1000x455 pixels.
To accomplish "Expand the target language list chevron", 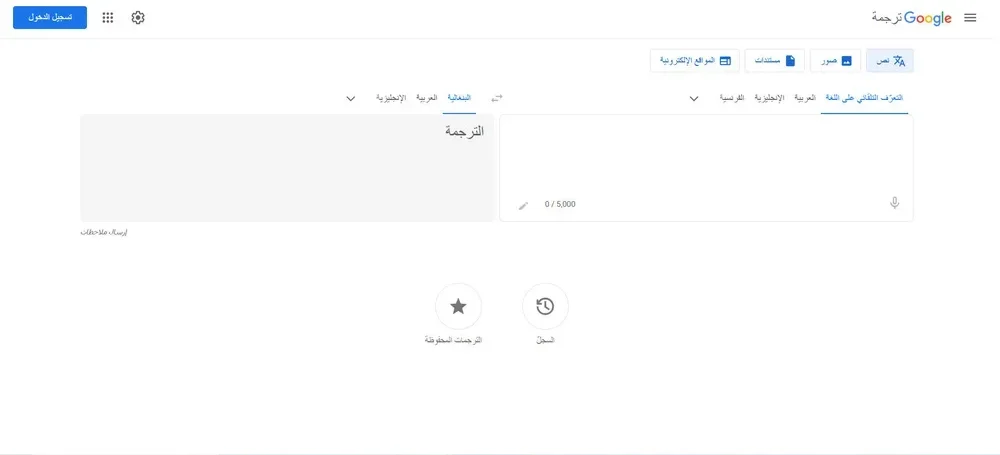I will click(x=351, y=98).
